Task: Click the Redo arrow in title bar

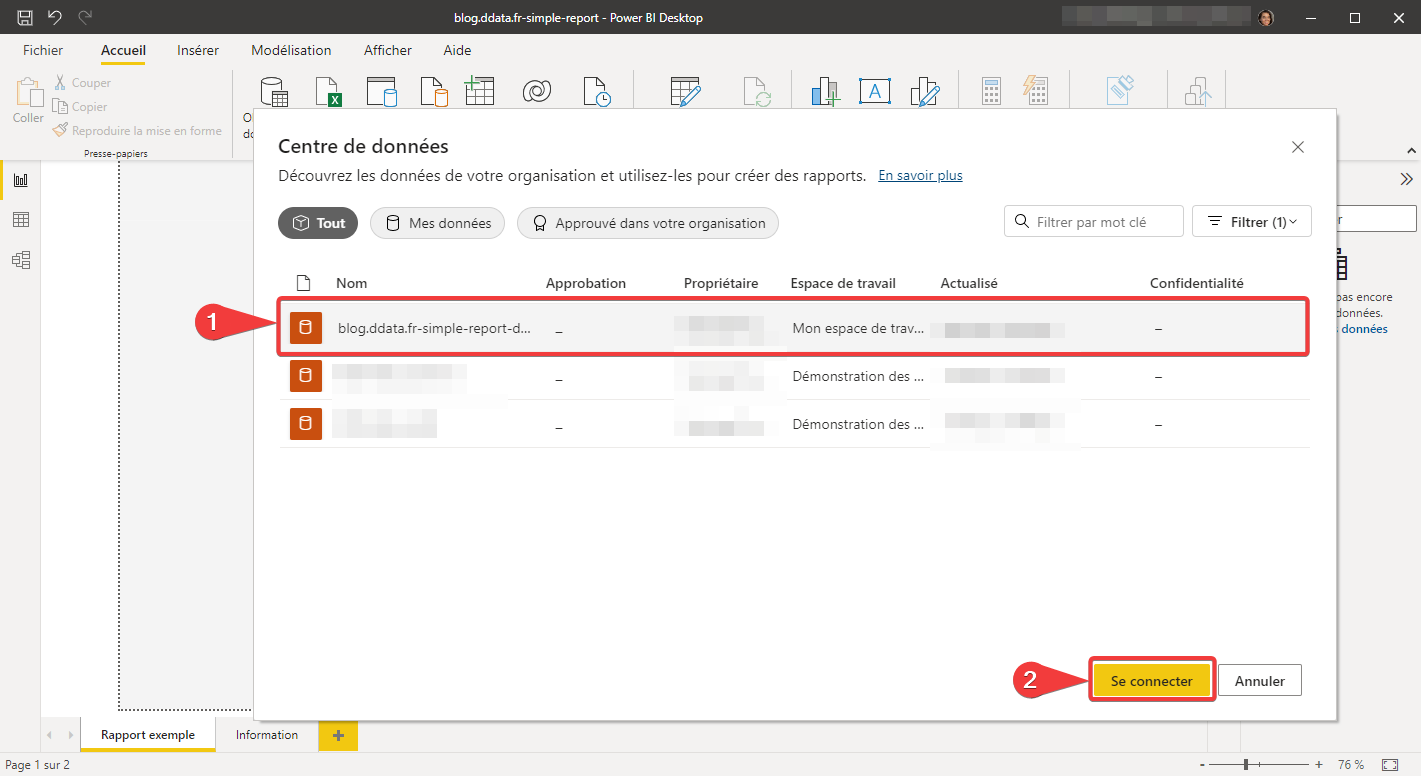Action: [85, 17]
